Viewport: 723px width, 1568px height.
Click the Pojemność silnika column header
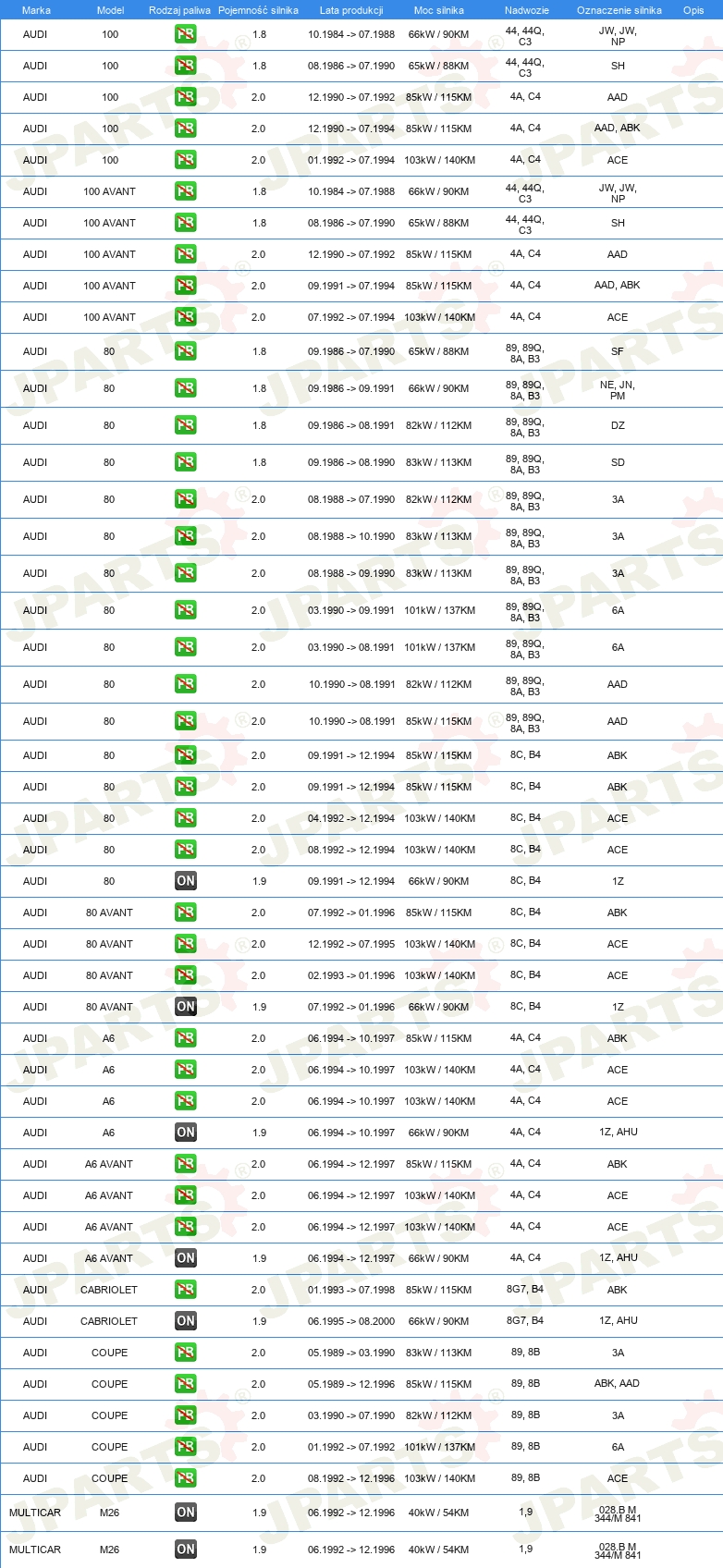coord(258,10)
